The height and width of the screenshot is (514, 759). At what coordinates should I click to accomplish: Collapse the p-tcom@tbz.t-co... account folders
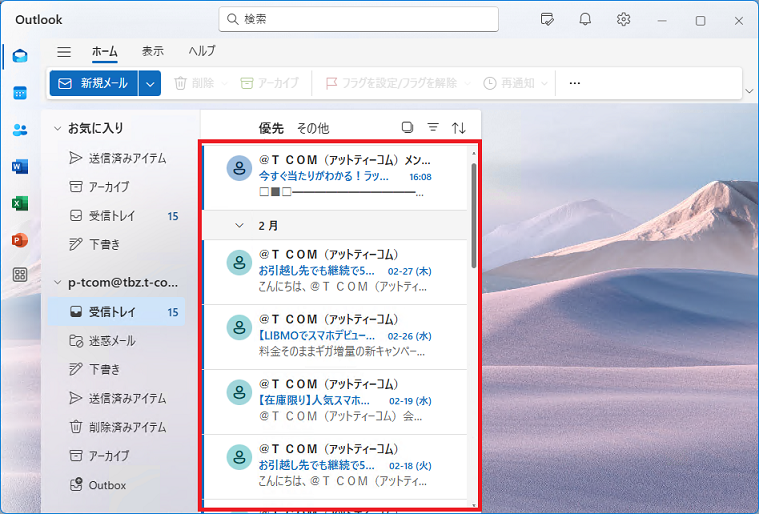(58, 282)
